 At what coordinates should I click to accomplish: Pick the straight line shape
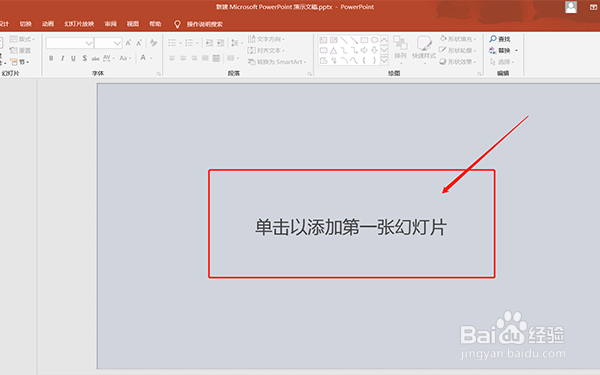(x=344, y=40)
